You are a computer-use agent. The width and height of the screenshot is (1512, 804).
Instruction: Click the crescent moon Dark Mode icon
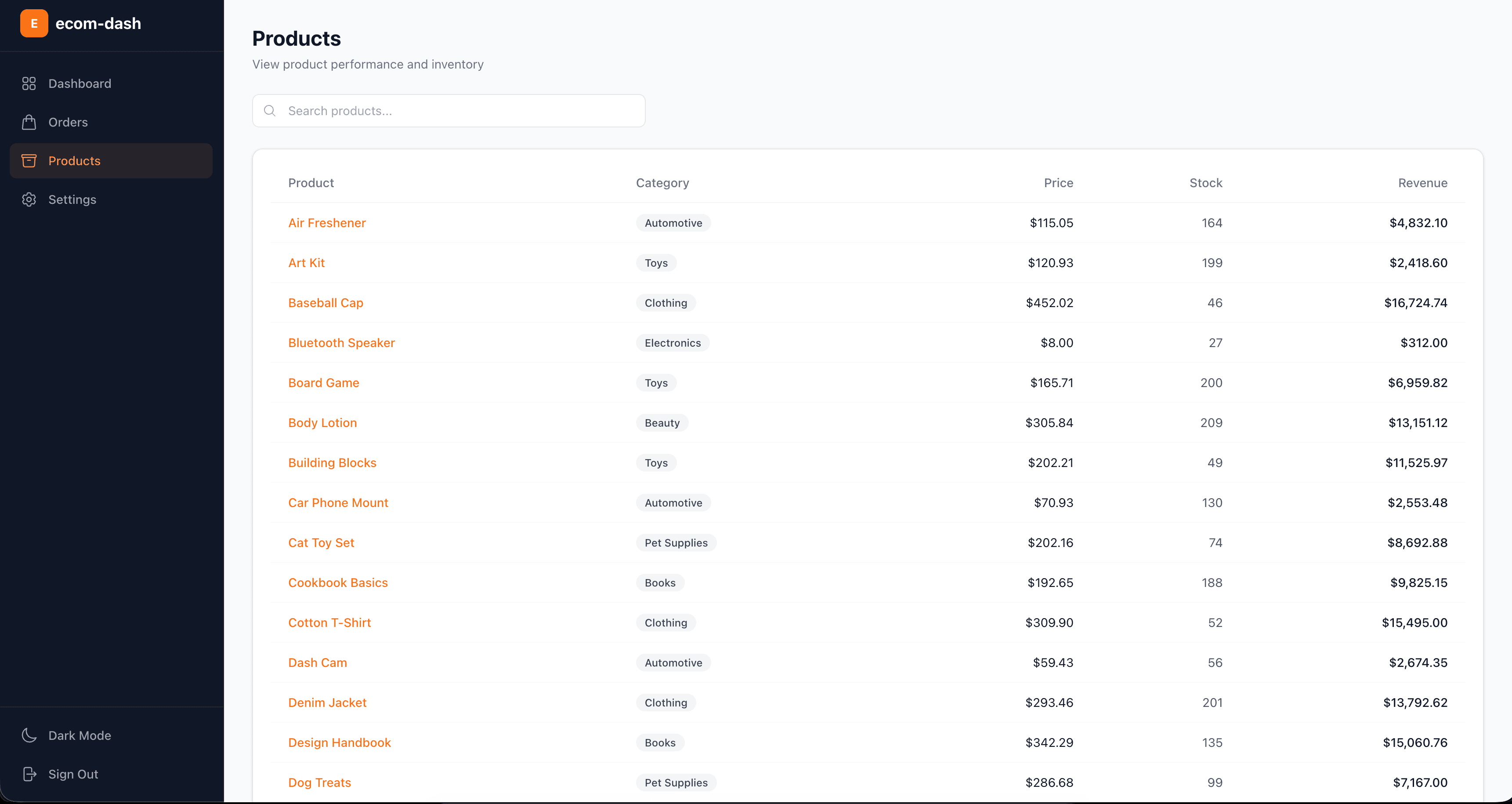click(29, 735)
